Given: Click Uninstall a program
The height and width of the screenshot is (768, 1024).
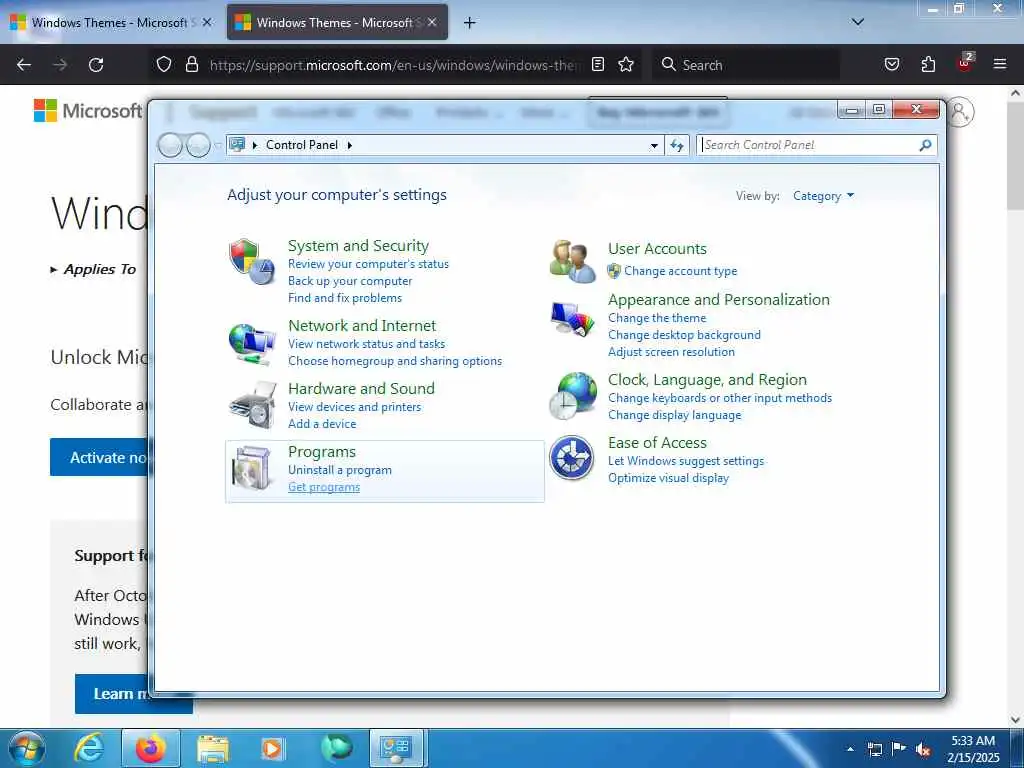Looking at the screenshot, I should point(340,470).
